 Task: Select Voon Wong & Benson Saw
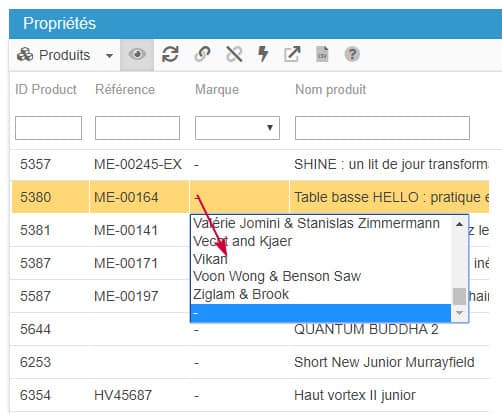coord(277,276)
